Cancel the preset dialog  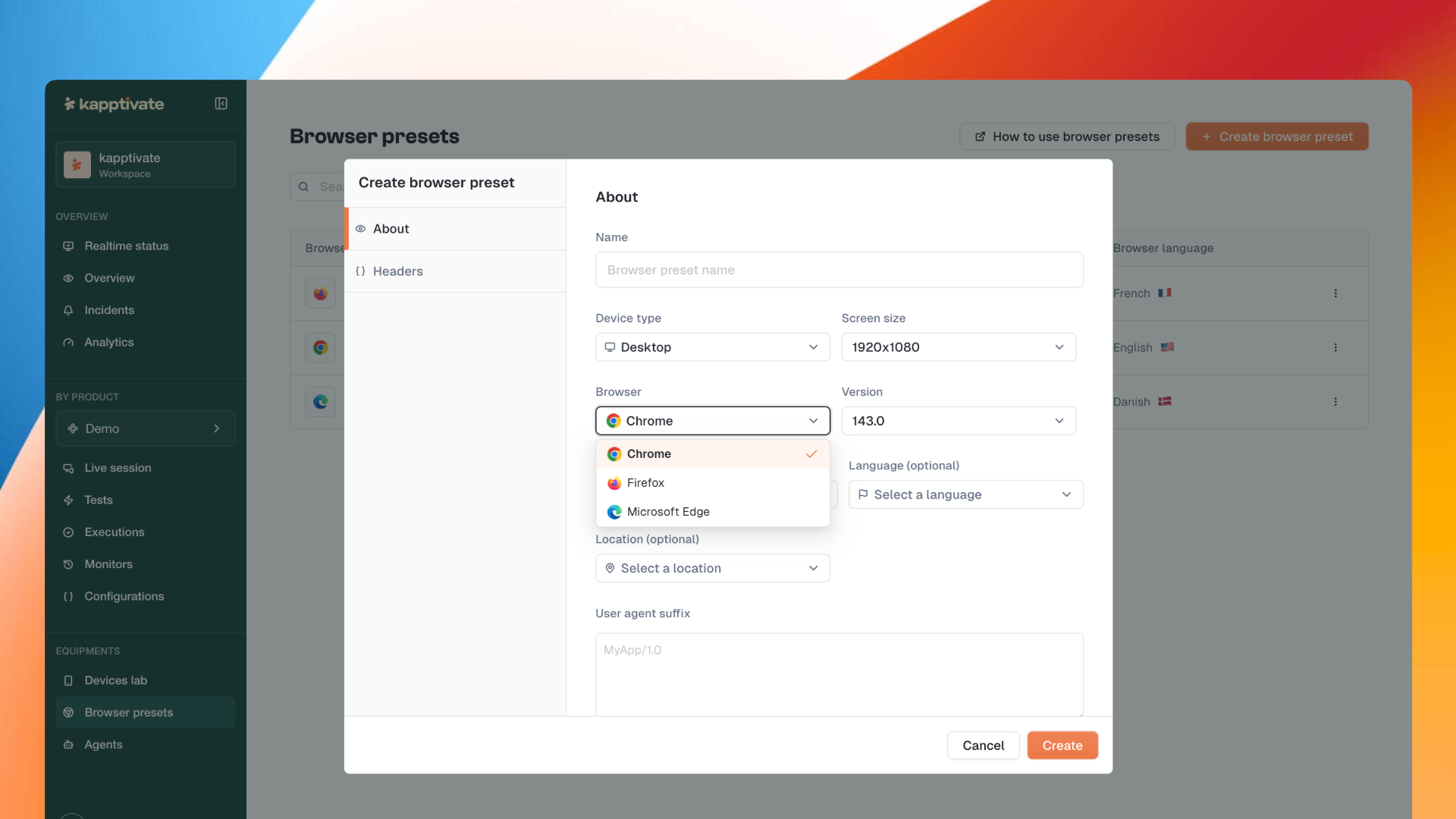click(x=983, y=745)
